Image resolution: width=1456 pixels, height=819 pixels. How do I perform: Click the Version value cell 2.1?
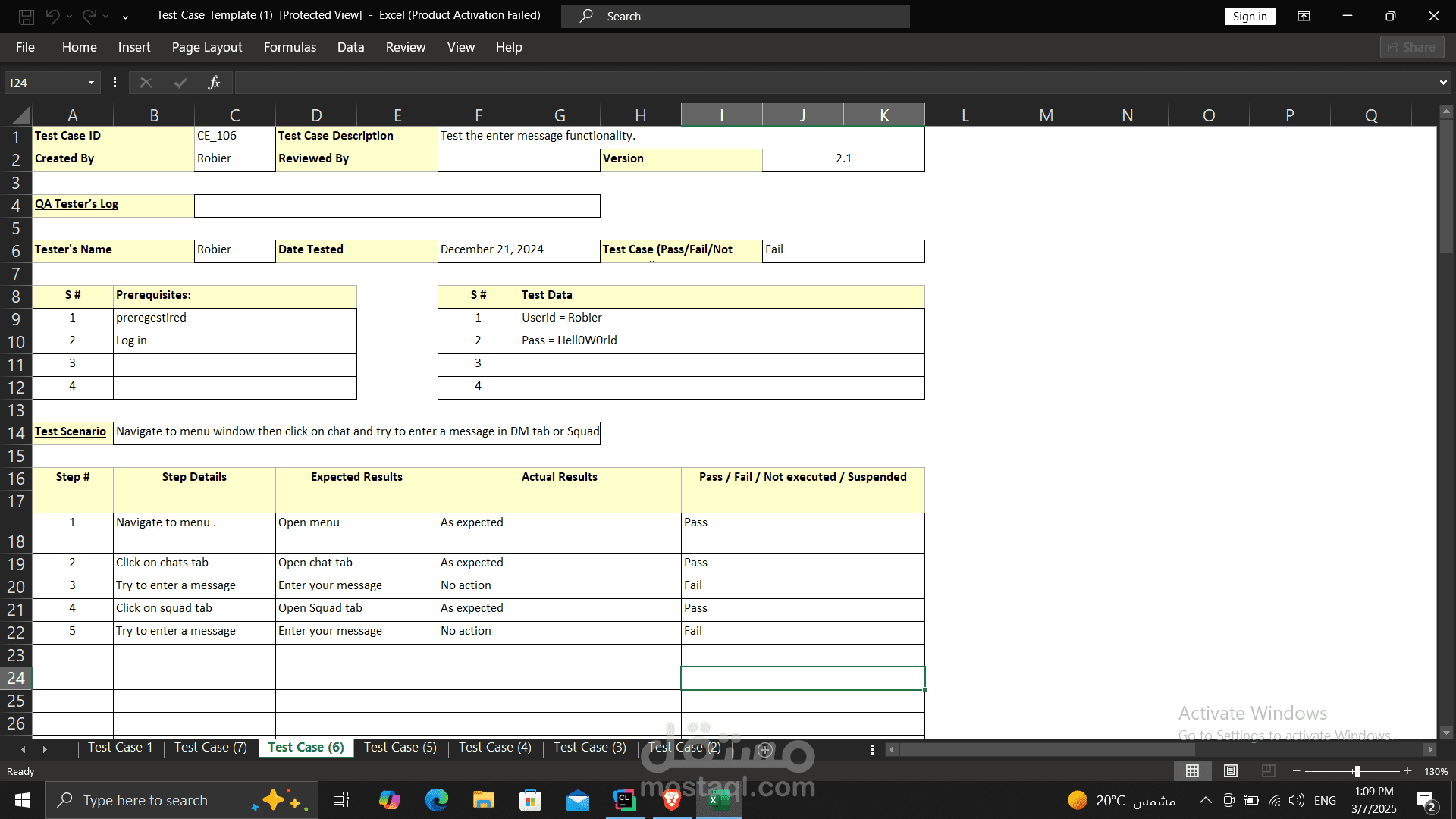click(x=843, y=159)
